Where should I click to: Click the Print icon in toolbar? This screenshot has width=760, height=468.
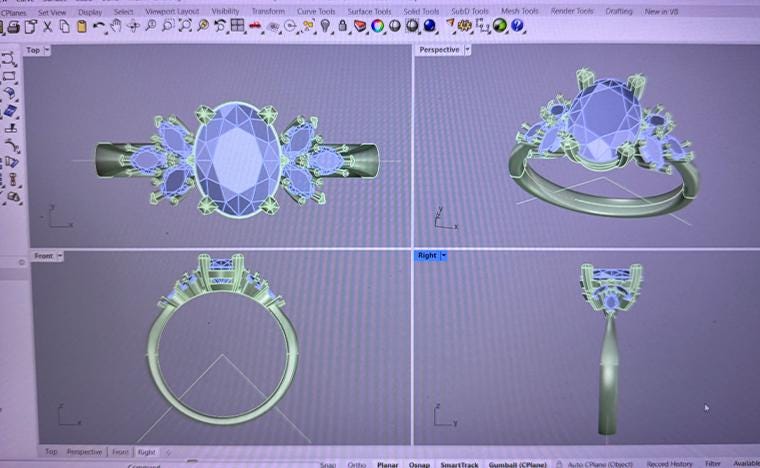(x=14, y=27)
